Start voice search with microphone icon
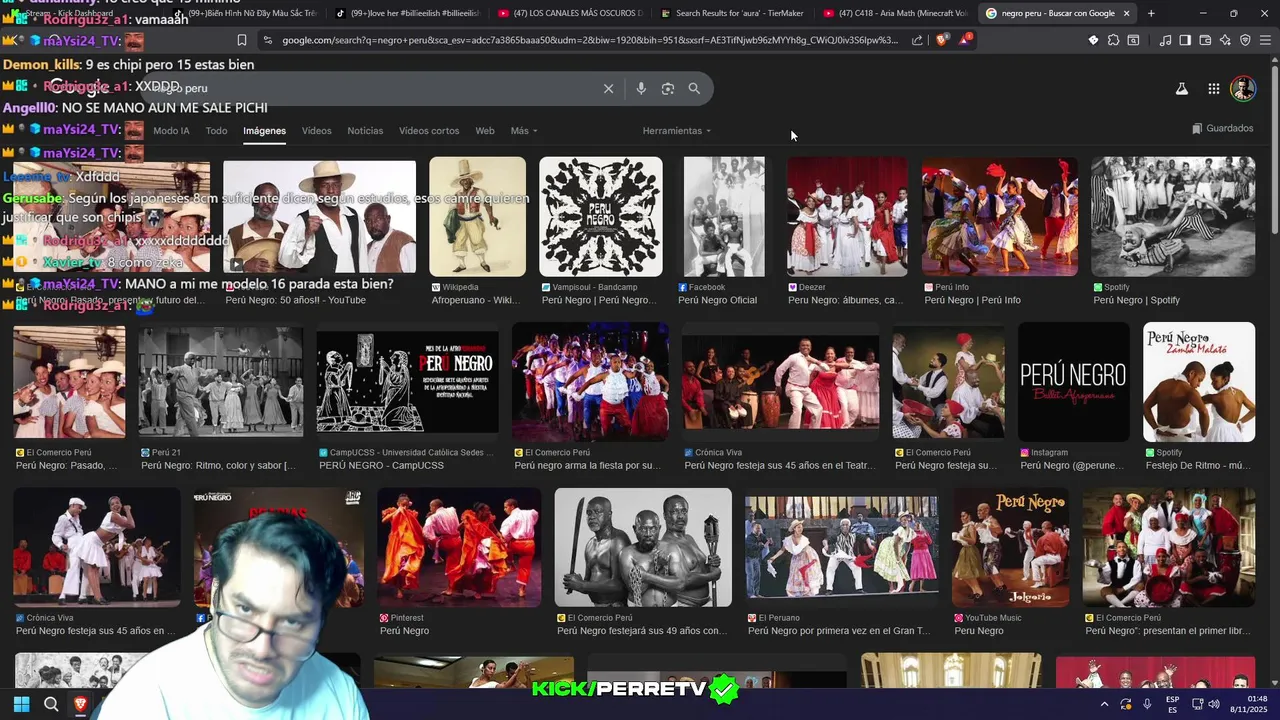This screenshot has width=1280, height=720. pos(641,88)
